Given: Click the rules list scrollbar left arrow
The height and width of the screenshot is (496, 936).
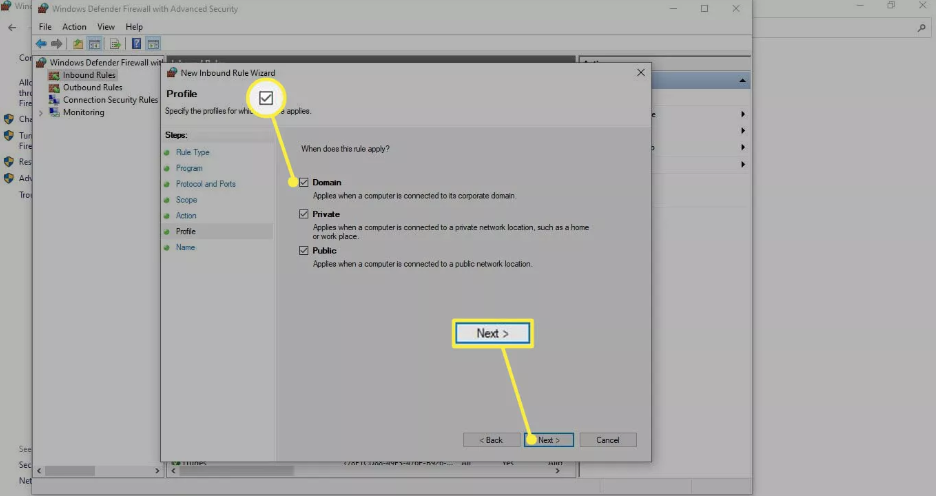Looking at the screenshot, I should coord(174,471).
